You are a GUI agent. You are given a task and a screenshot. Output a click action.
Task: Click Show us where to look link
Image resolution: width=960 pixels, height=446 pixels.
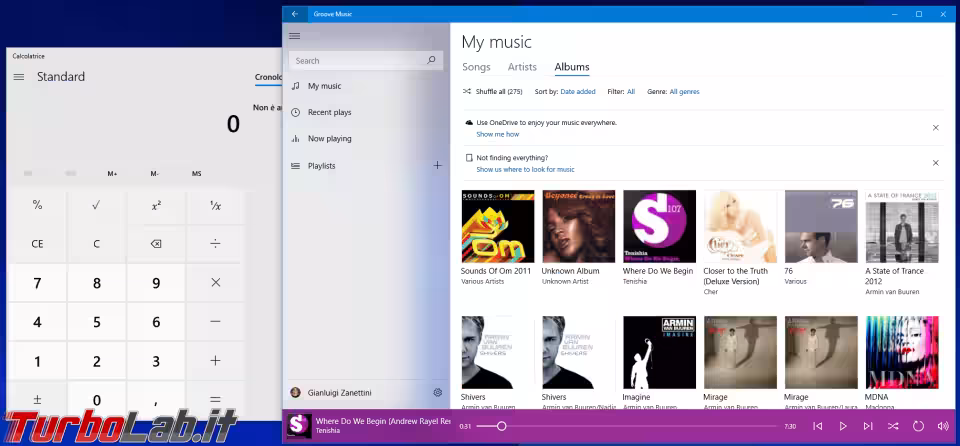525,170
